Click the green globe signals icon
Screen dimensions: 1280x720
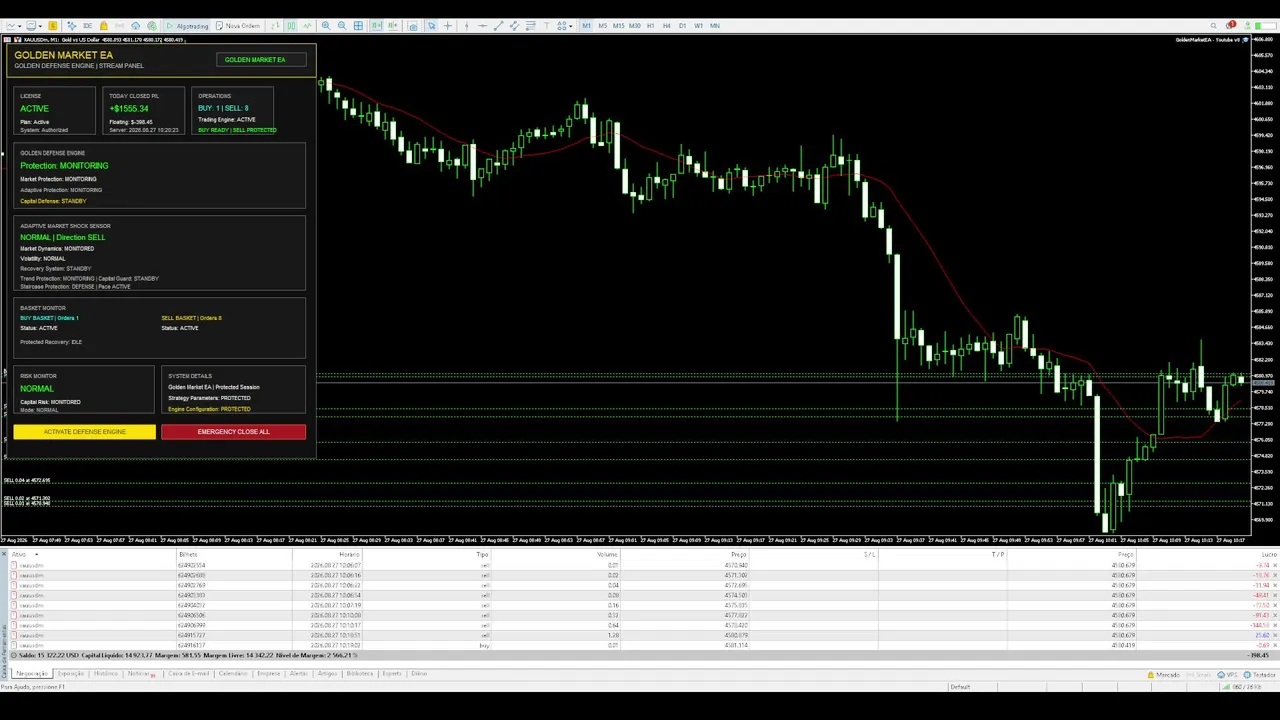151,25
